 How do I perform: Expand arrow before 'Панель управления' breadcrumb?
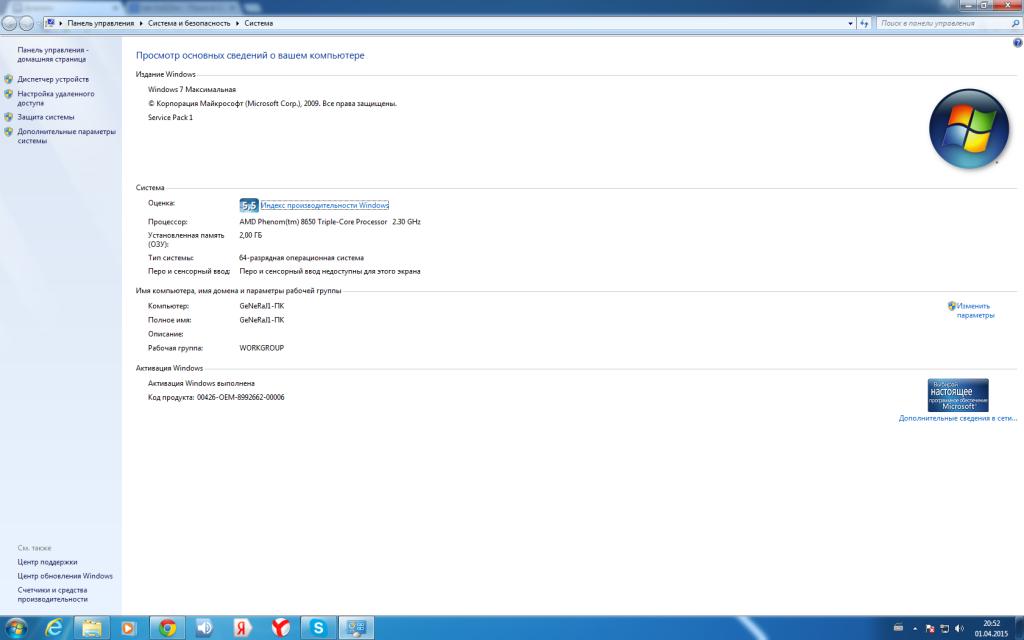pos(61,24)
